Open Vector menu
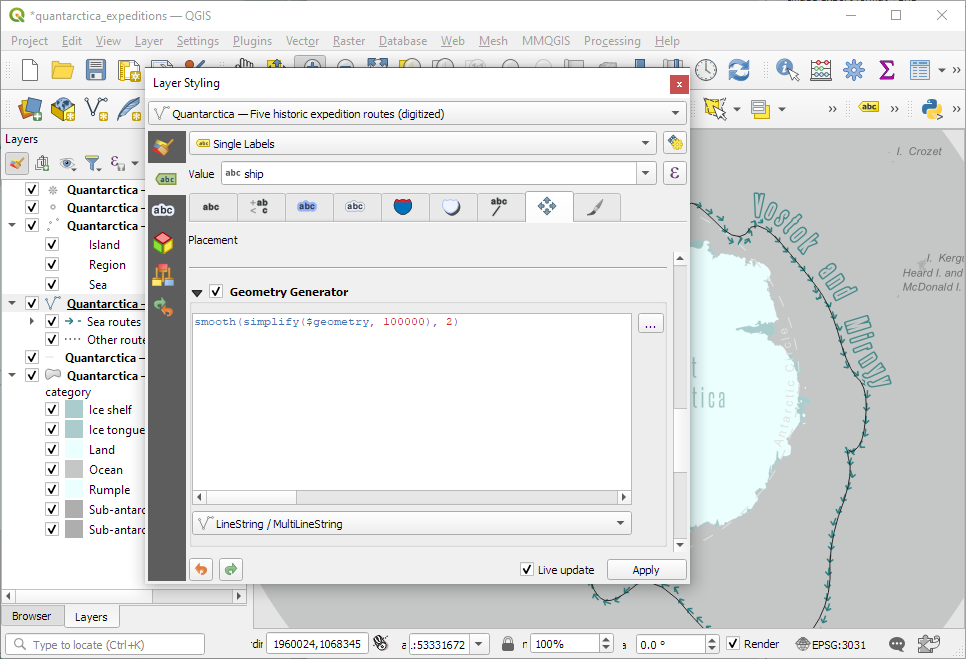This screenshot has width=966, height=659. click(302, 41)
